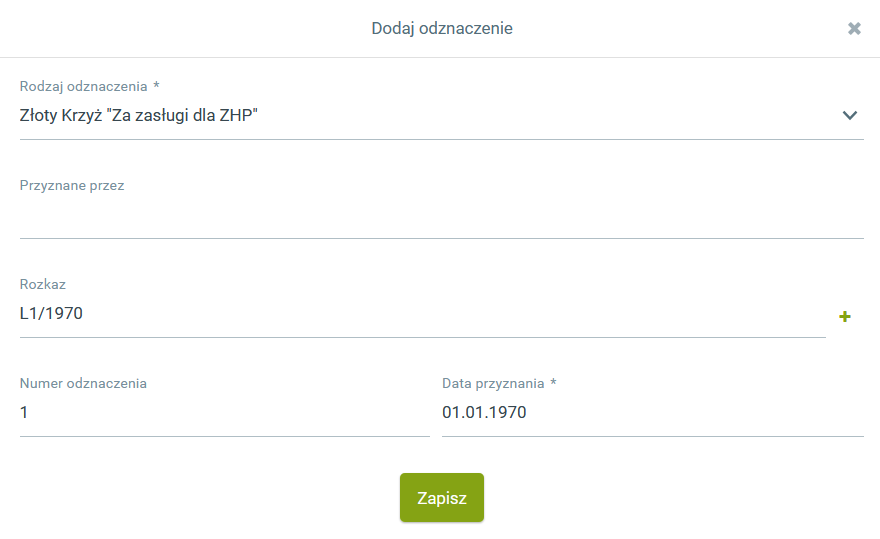Image resolution: width=880 pixels, height=539 pixels.
Task: Close the Dodaj odznaczenie dialog
Action: (x=854, y=29)
